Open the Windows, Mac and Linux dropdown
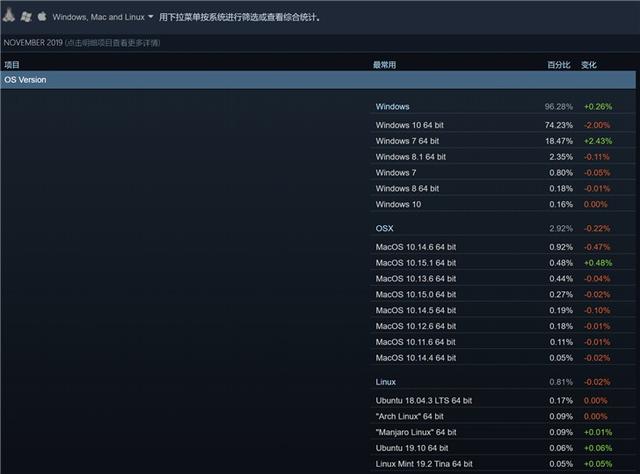640x474 pixels. pyautogui.click(x=103, y=17)
